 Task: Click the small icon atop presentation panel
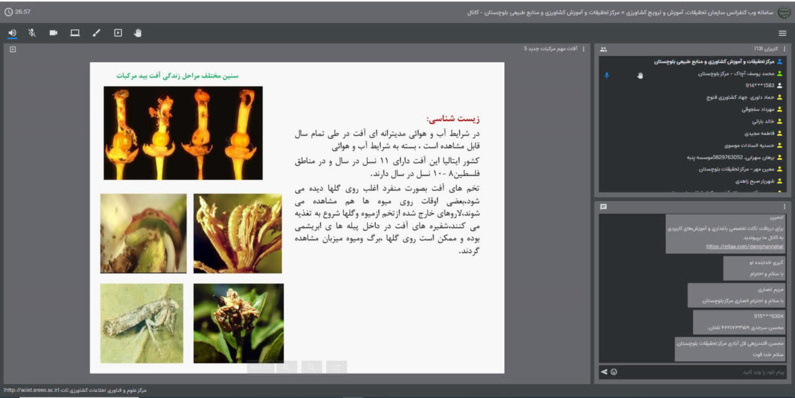[x=13, y=49]
